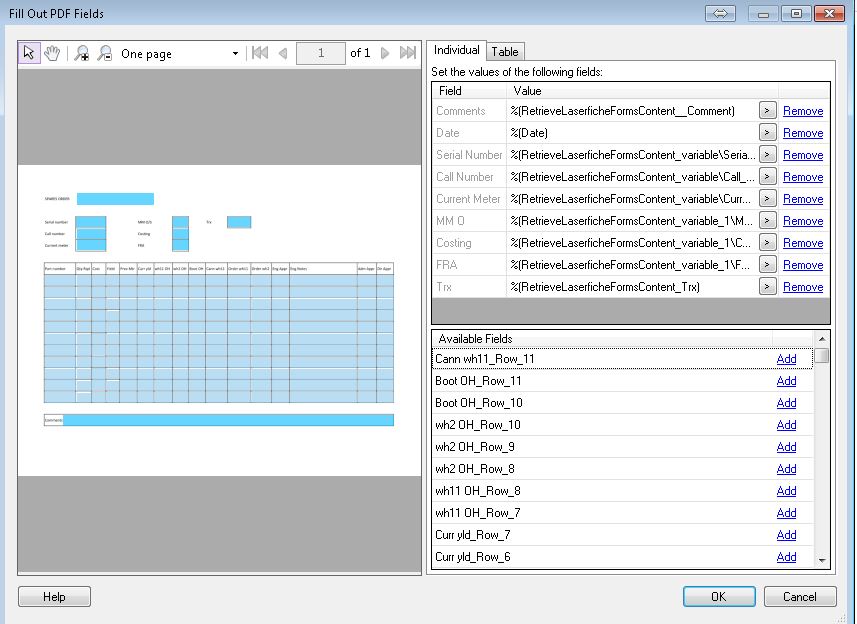Add the Boot OH_Row_11 field
Viewport: 857px width, 624px height.
[786, 381]
